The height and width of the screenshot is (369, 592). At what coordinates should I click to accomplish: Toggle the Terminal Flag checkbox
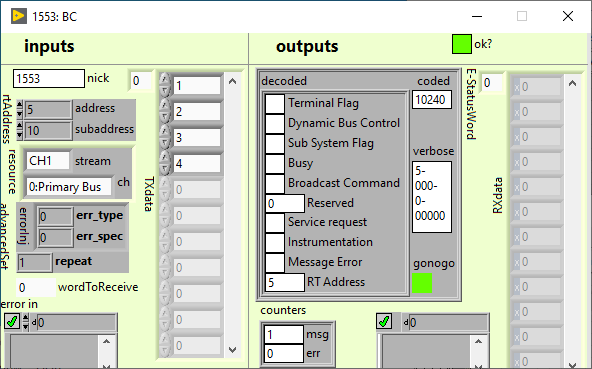pyautogui.click(x=275, y=103)
